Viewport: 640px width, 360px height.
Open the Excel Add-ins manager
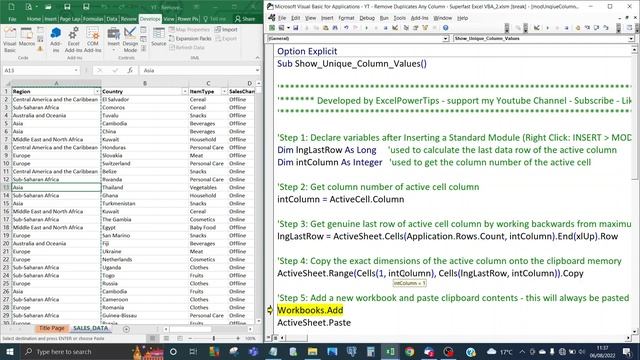[x=73, y=40]
